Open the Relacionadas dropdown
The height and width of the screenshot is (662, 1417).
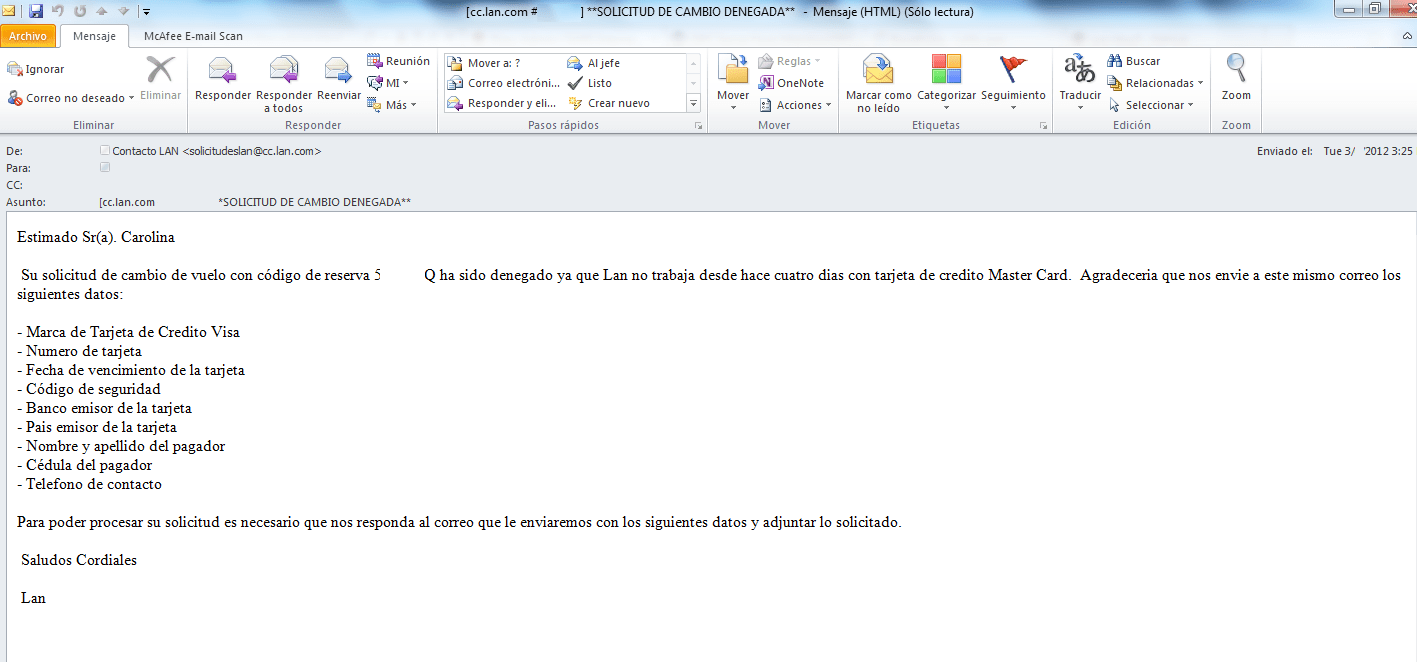pyautogui.click(x=1155, y=83)
